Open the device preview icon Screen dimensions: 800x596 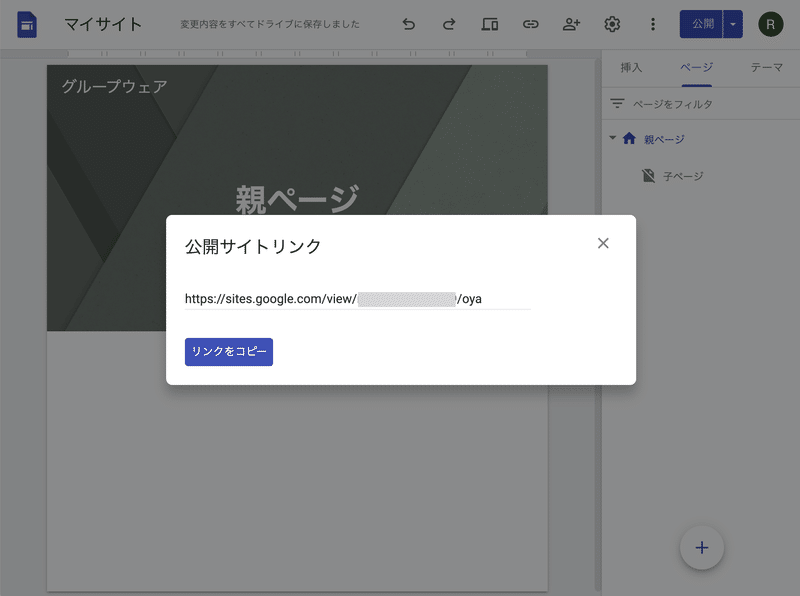point(490,24)
